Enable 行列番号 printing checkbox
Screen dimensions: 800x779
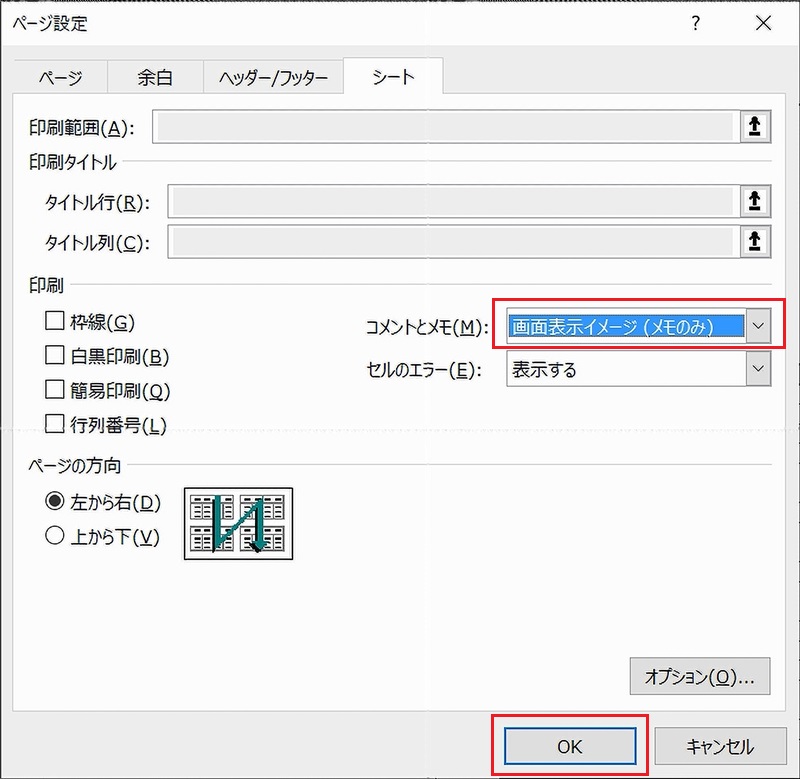coord(55,424)
